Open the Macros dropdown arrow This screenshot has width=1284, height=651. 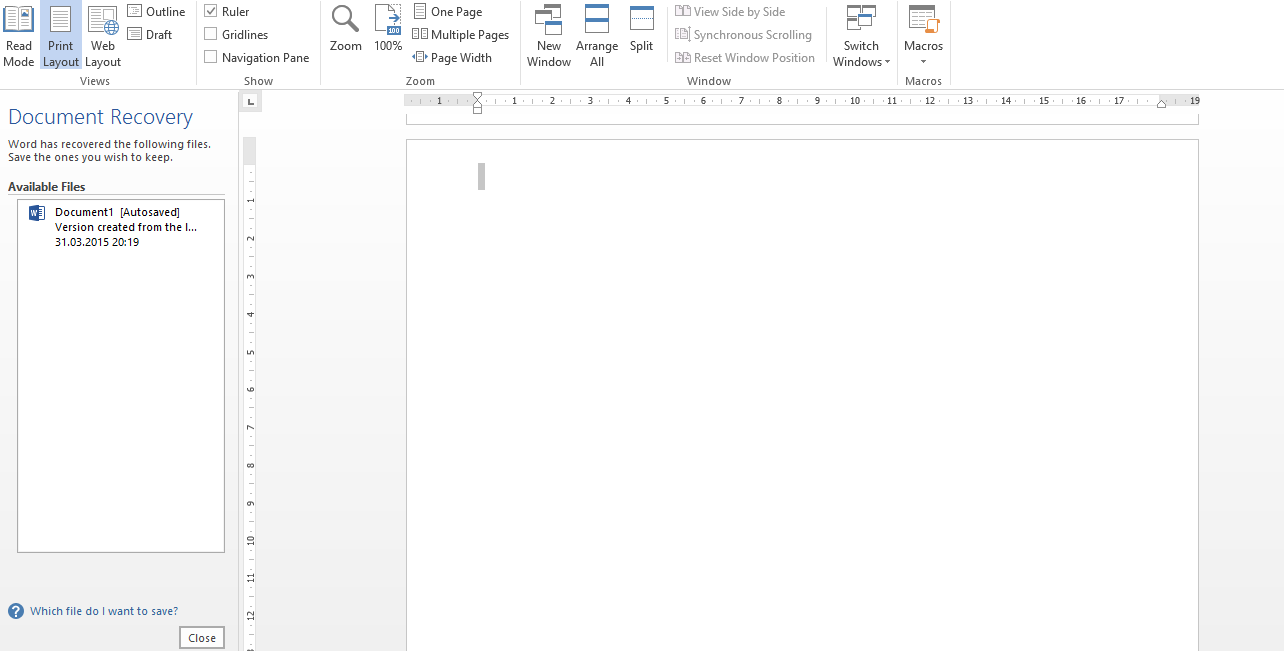pos(923,61)
